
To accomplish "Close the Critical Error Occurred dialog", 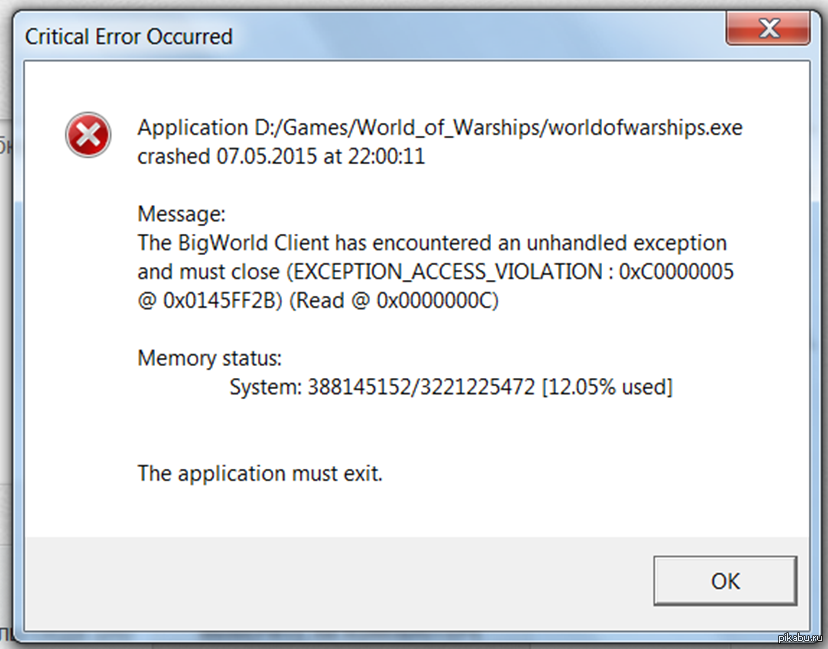I will 768,28.
